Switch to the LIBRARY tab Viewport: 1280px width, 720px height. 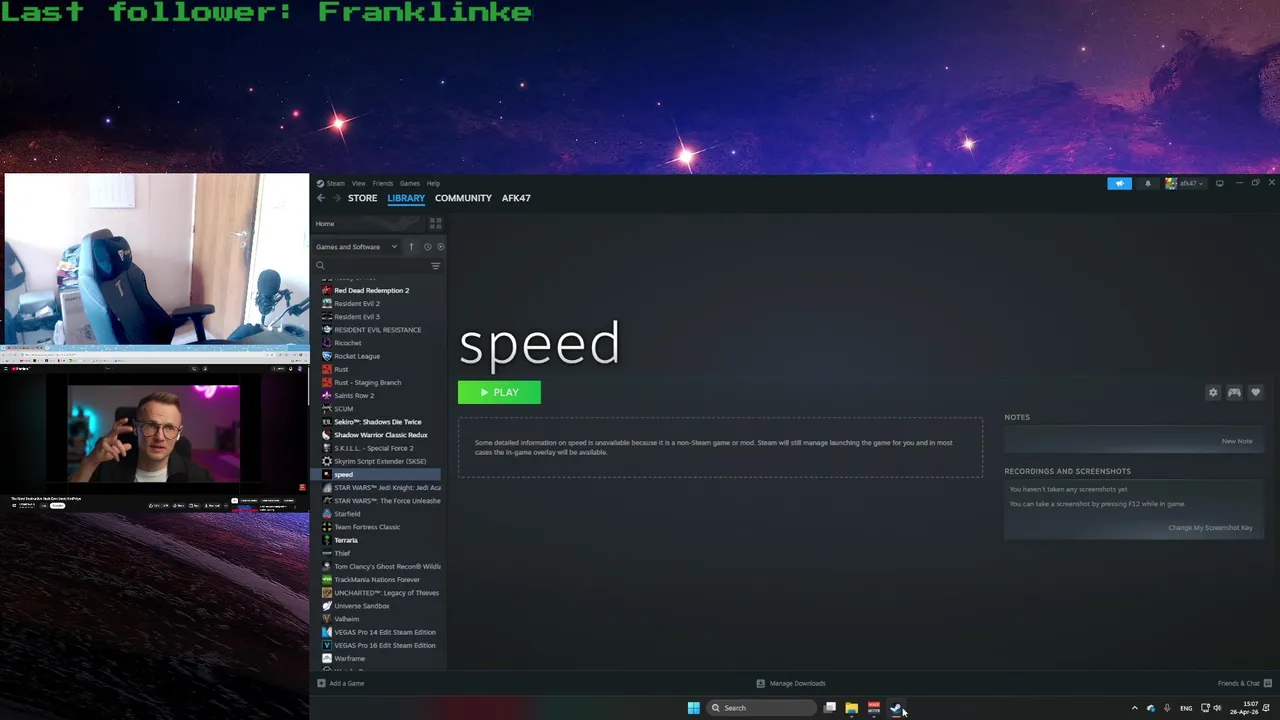(x=406, y=198)
